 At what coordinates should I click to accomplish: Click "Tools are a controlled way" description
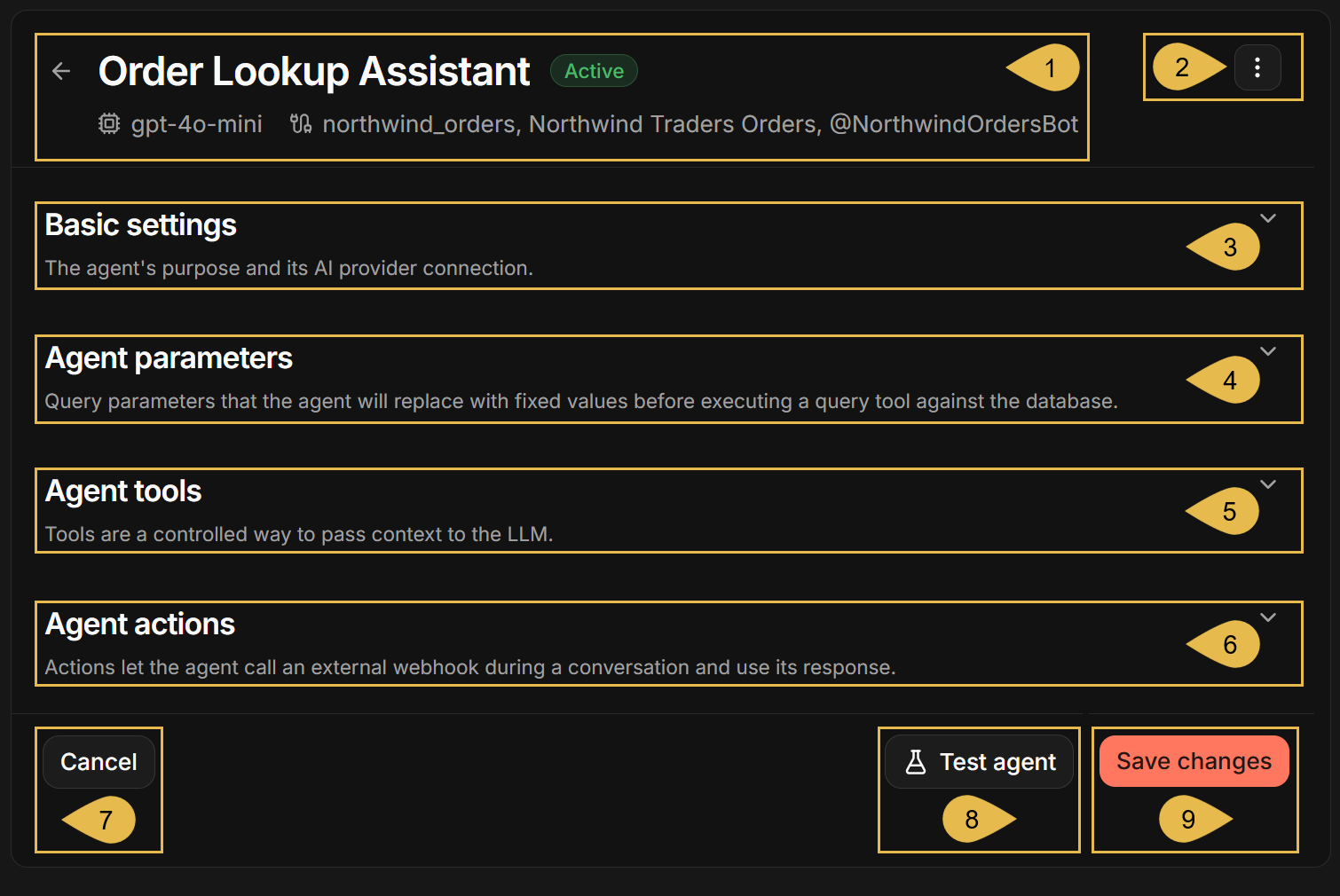(299, 534)
